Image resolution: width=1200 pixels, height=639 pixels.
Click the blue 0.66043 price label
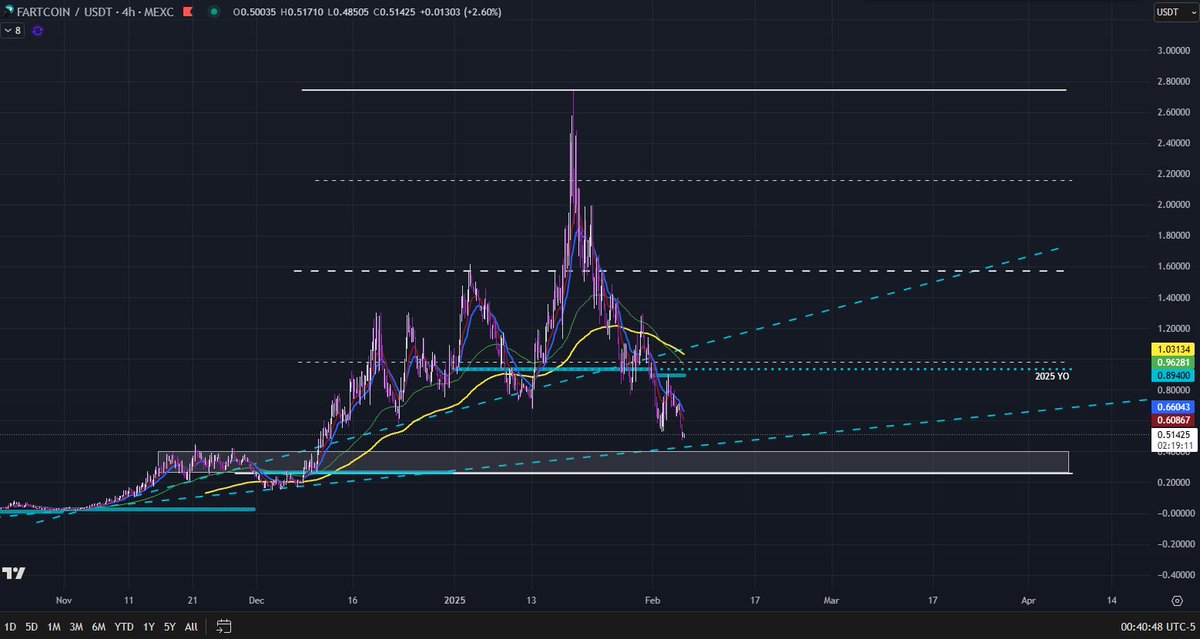[1171, 407]
